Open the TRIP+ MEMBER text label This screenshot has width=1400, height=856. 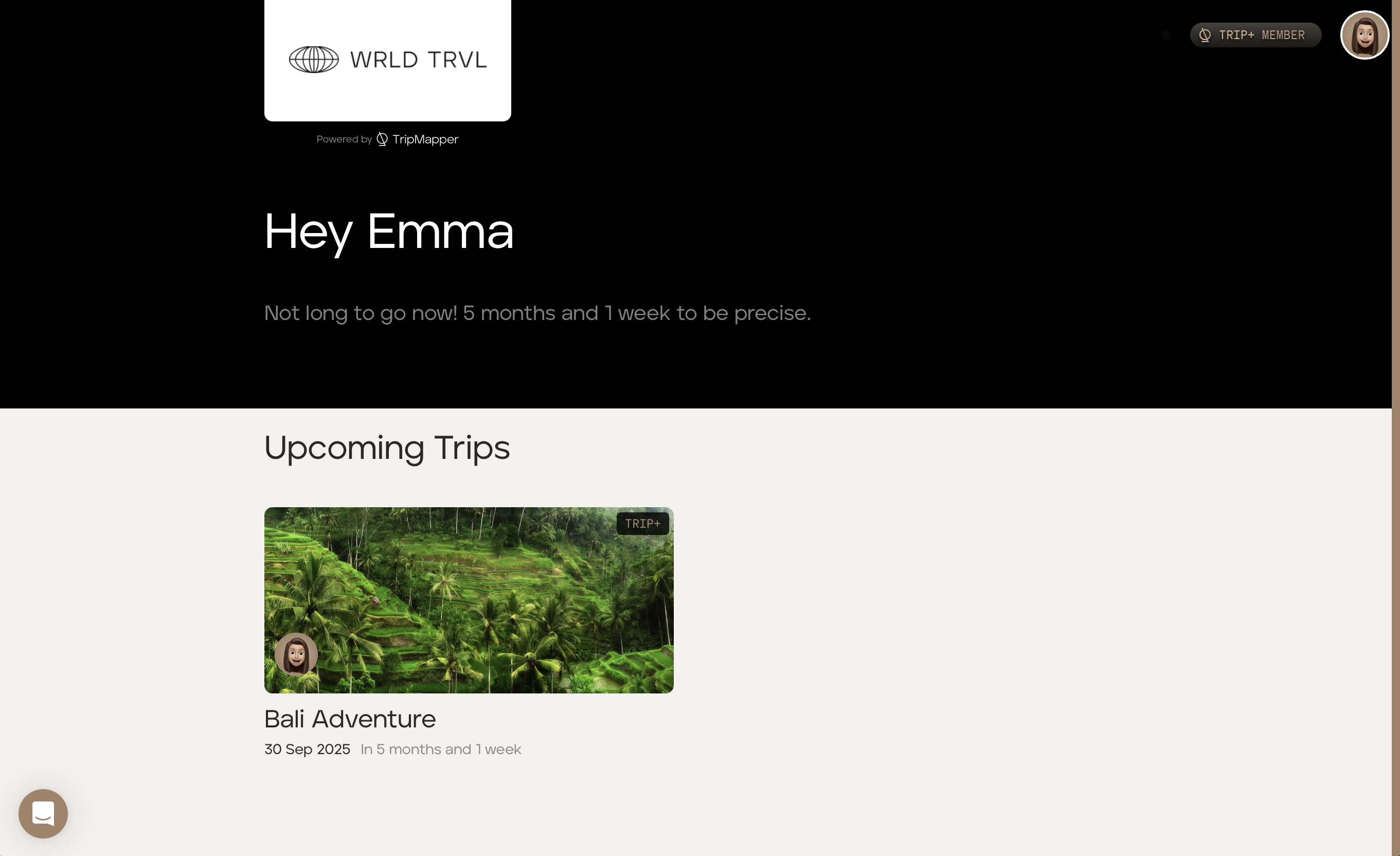tap(1262, 35)
